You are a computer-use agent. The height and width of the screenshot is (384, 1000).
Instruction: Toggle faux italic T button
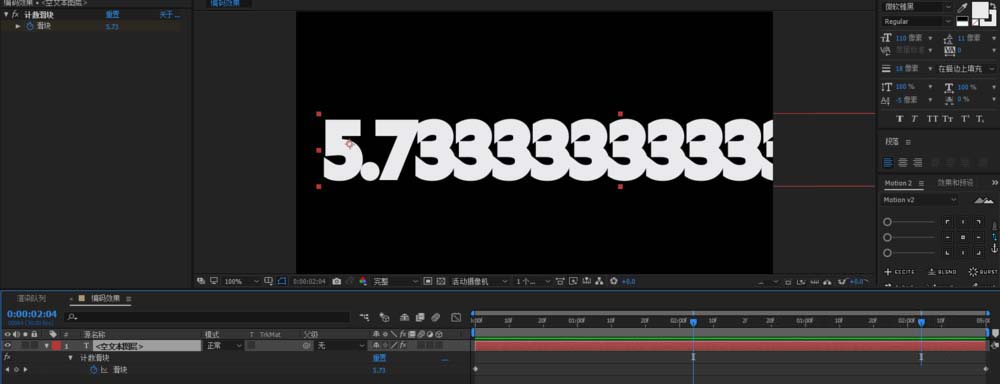pos(915,119)
